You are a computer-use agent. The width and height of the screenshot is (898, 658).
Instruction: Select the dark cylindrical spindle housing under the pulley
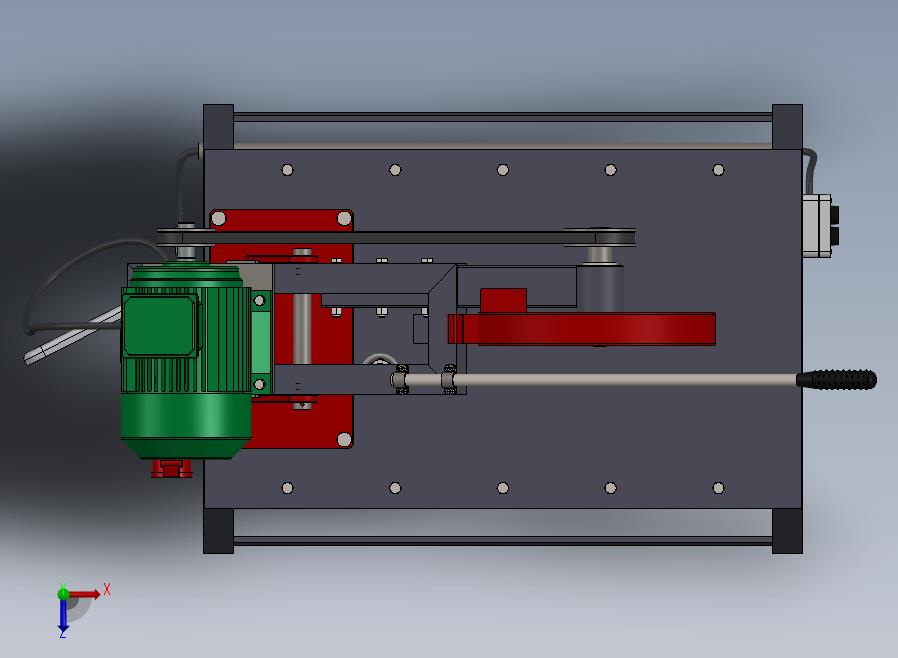tap(600, 288)
